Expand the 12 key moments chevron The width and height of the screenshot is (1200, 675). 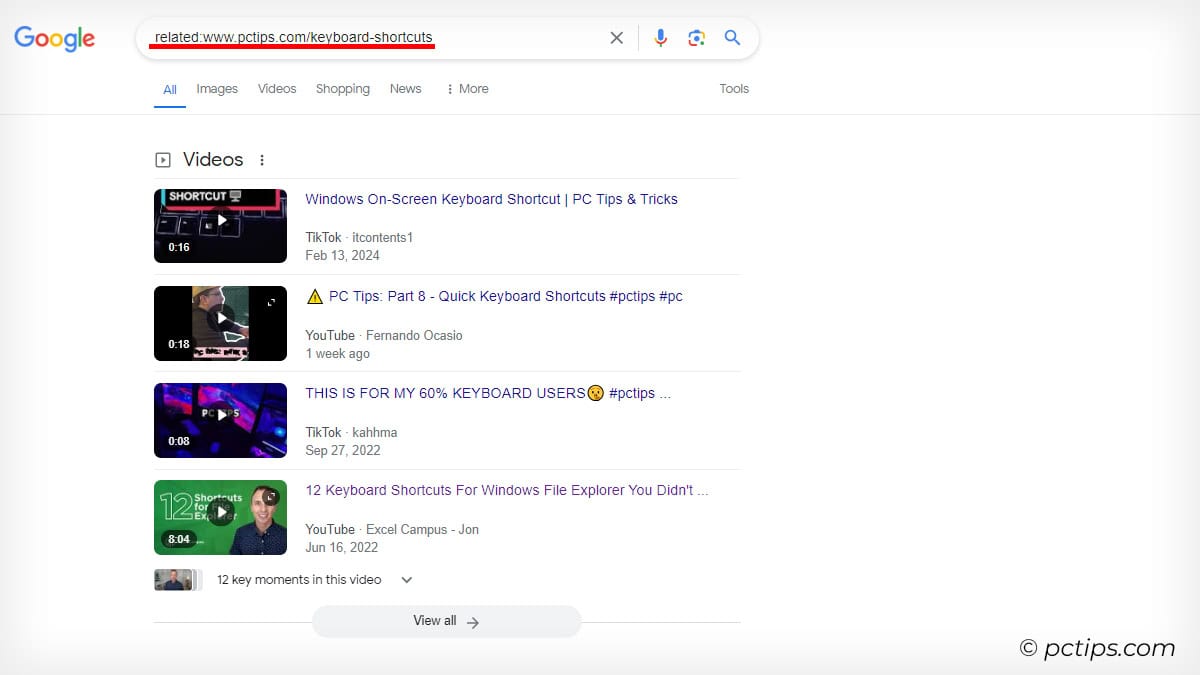[406, 579]
